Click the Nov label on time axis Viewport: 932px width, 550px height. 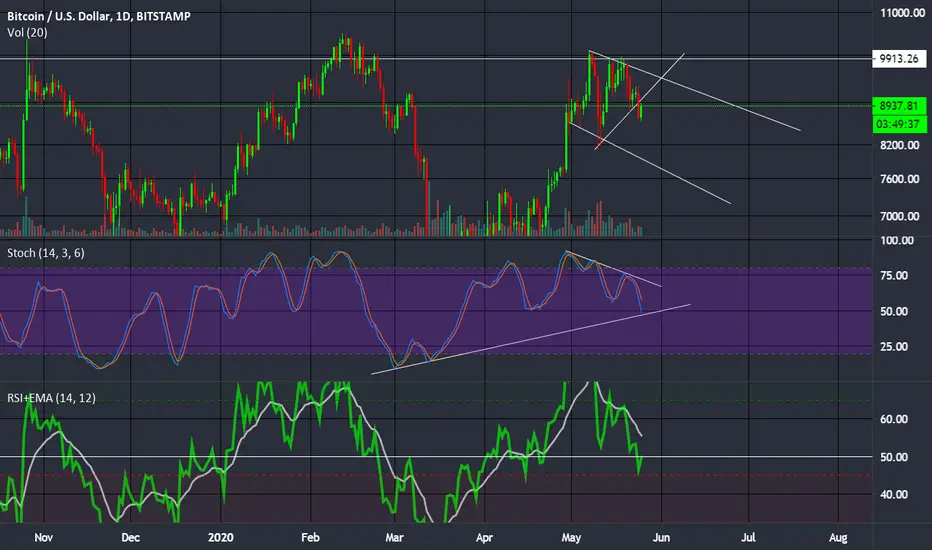[43, 538]
